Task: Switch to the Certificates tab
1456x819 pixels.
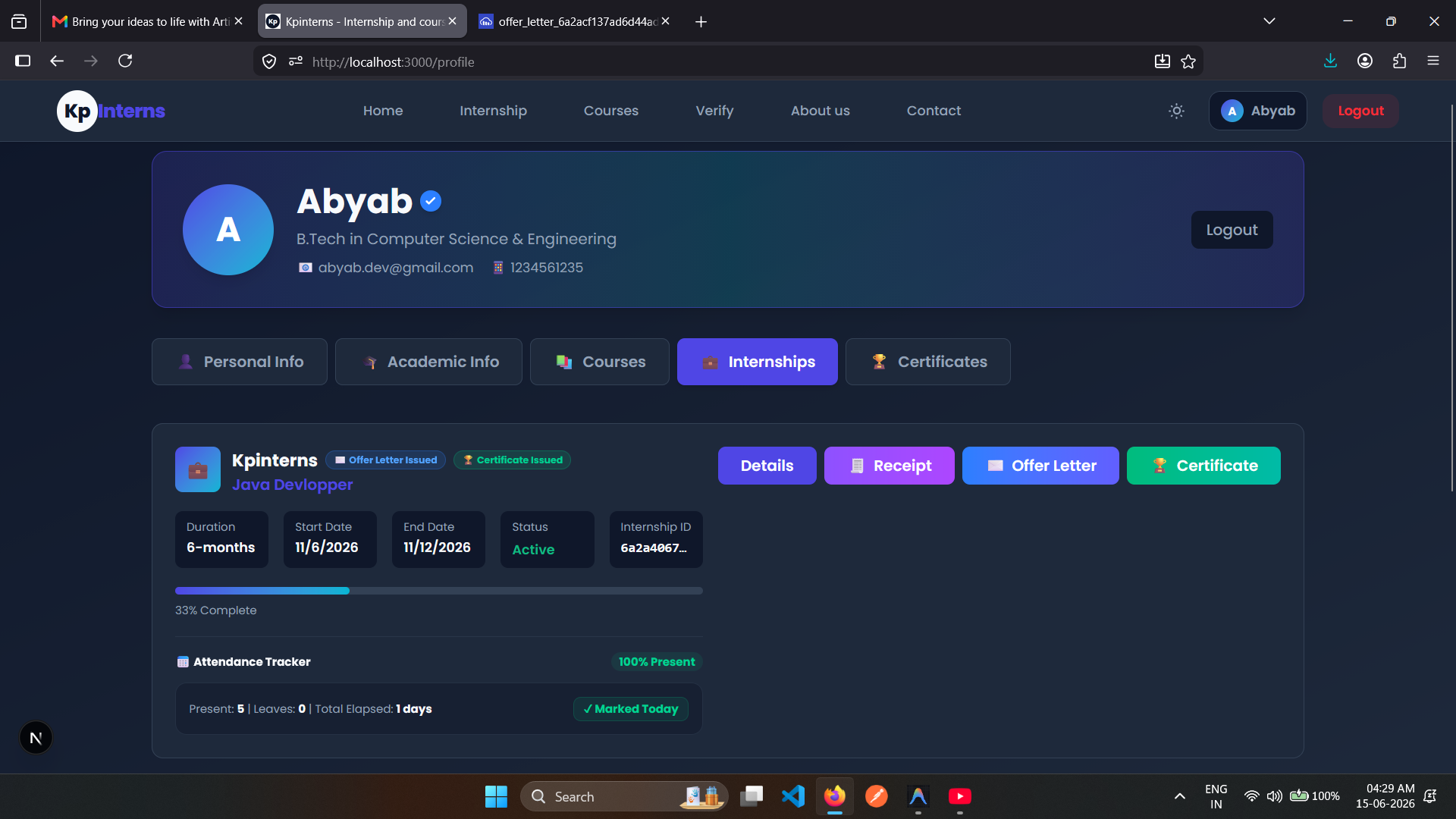Action: tap(927, 362)
